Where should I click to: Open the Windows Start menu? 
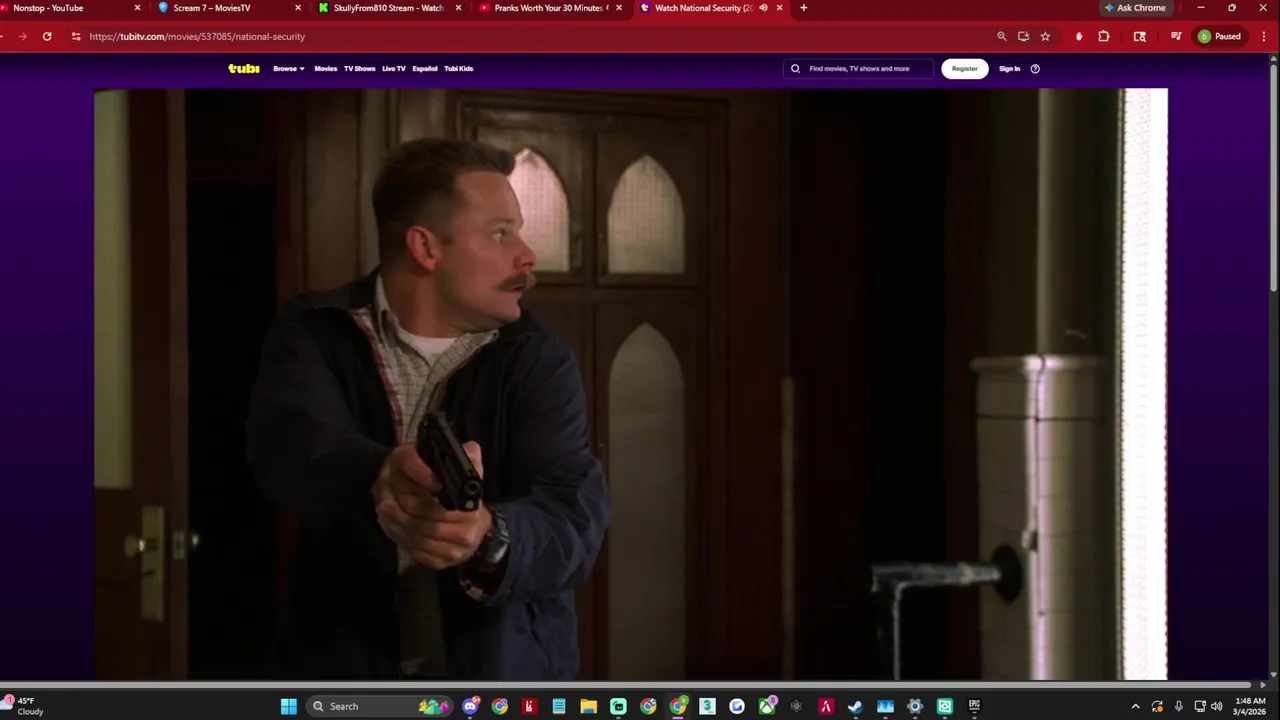pos(288,706)
